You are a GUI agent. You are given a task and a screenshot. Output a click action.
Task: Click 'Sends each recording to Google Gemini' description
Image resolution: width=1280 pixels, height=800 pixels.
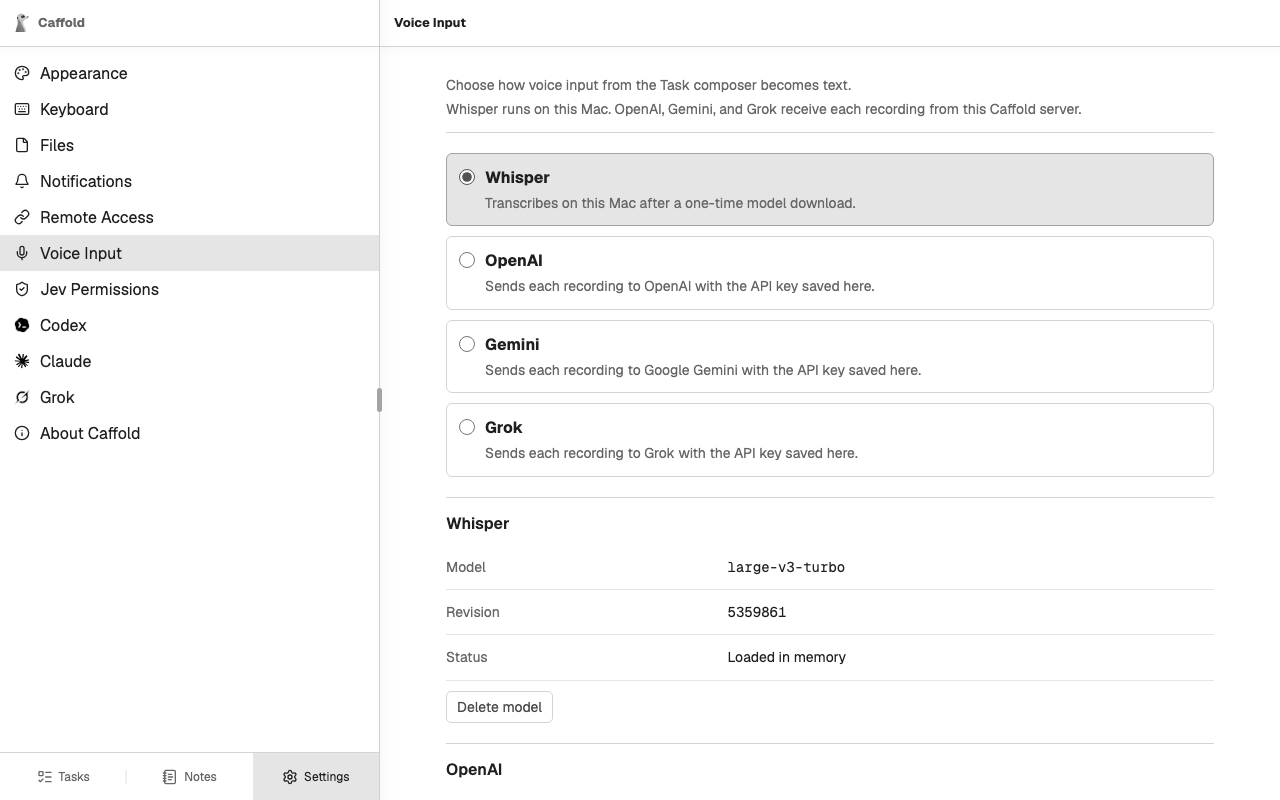[703, 370]
